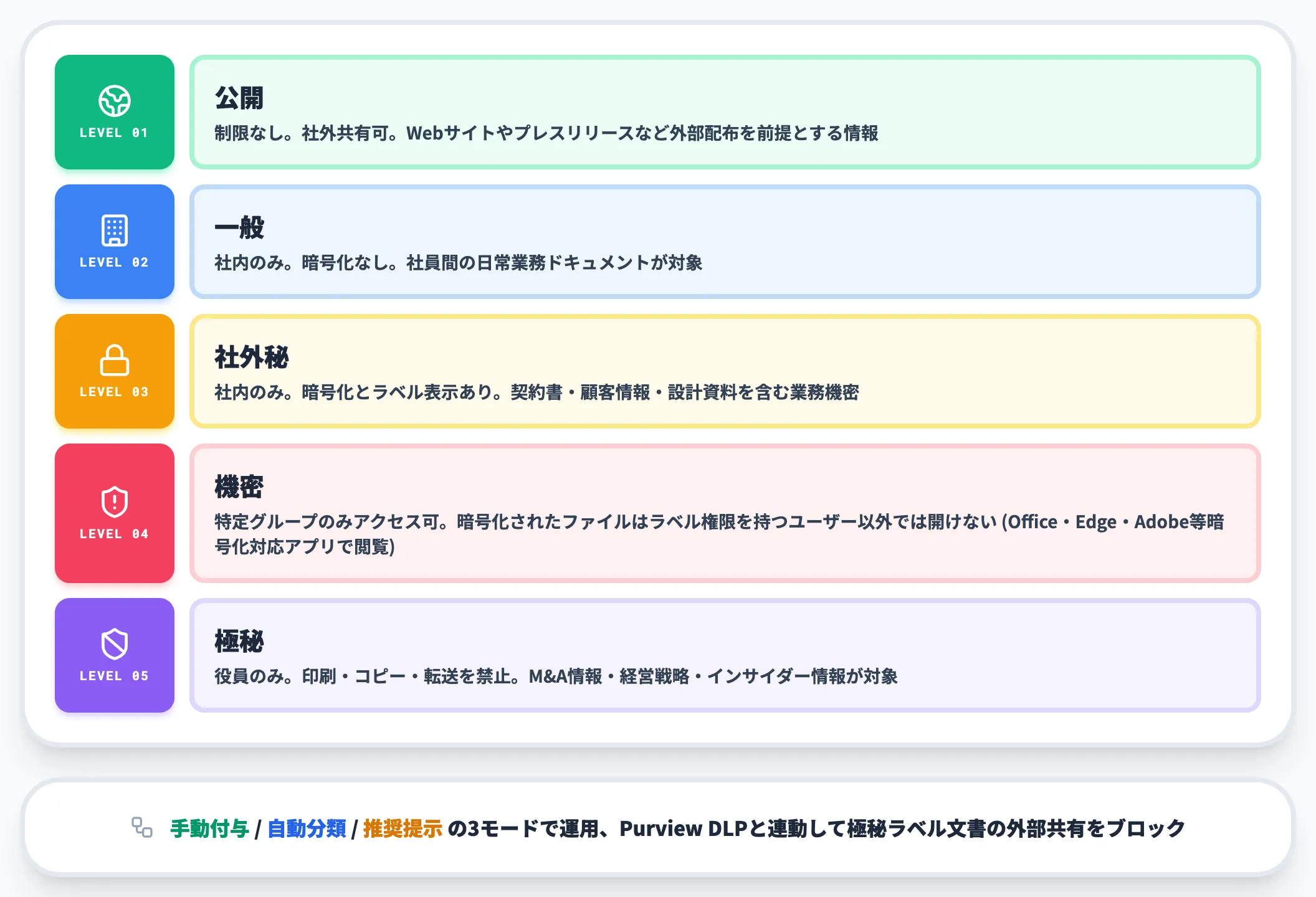Click the 公開 heading
The height and width of the screenshot is (897, 1316).
coord(239,98)
